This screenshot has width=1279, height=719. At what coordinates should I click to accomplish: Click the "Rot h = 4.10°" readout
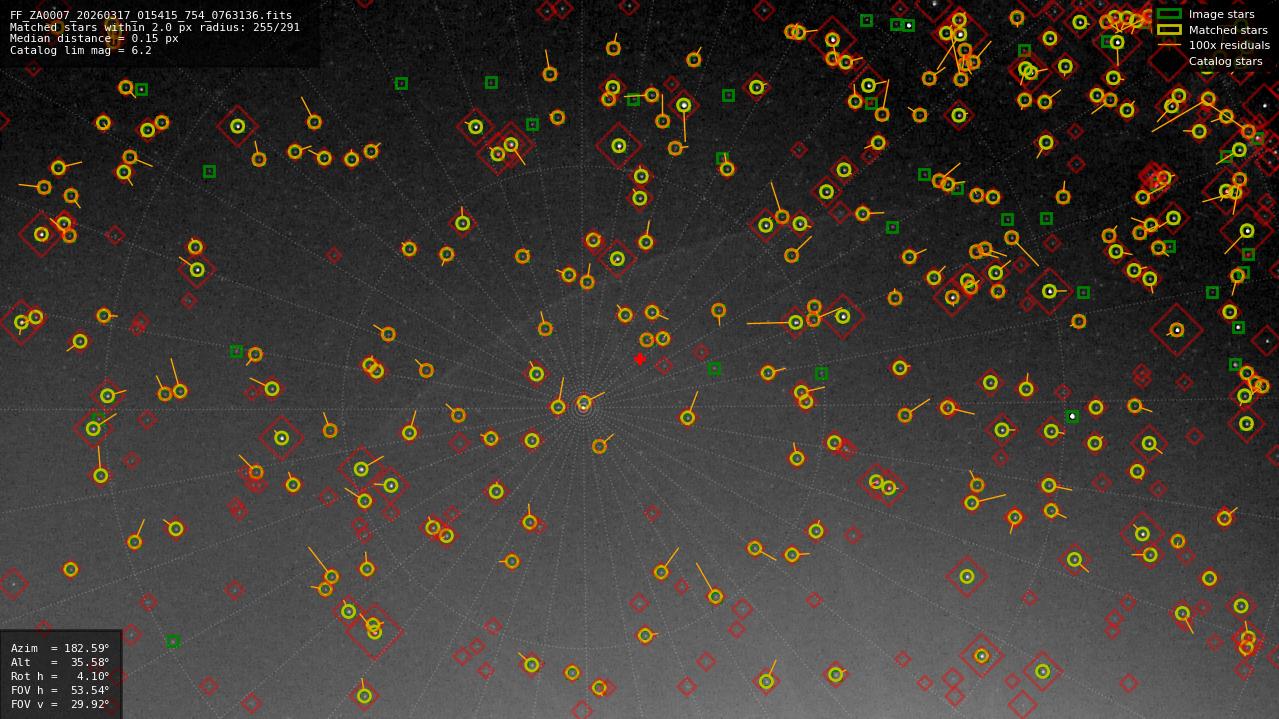tap(60, 676)
